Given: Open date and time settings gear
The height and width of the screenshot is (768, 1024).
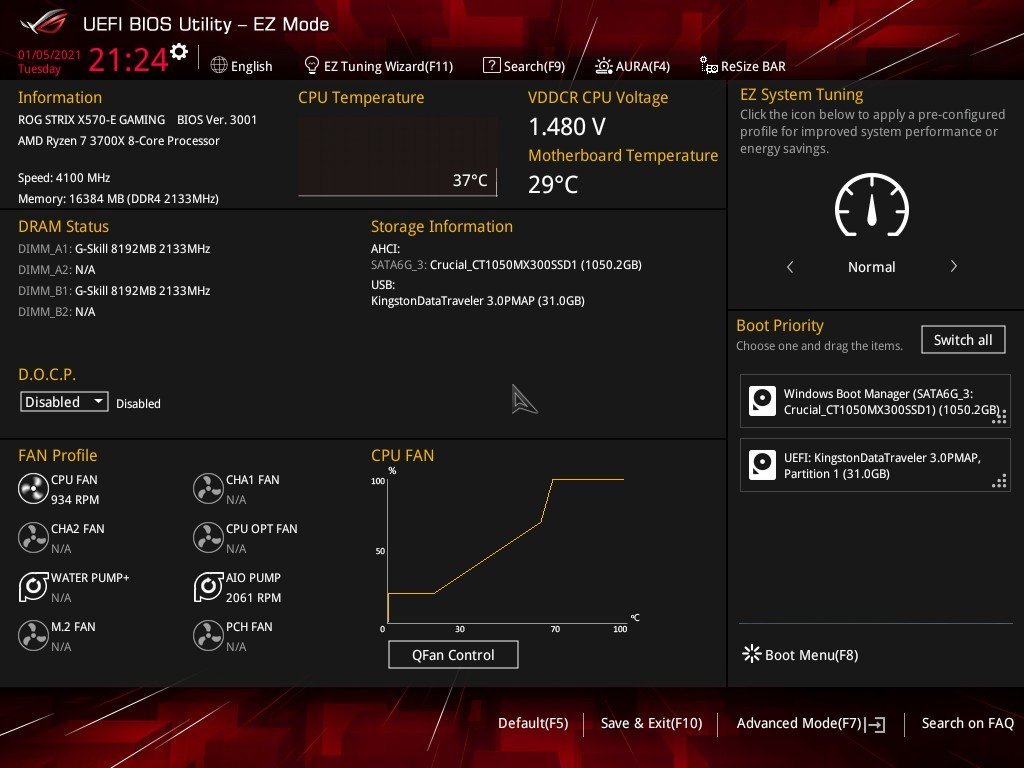Looking at the screenshot, I should [x=179, y=52].
